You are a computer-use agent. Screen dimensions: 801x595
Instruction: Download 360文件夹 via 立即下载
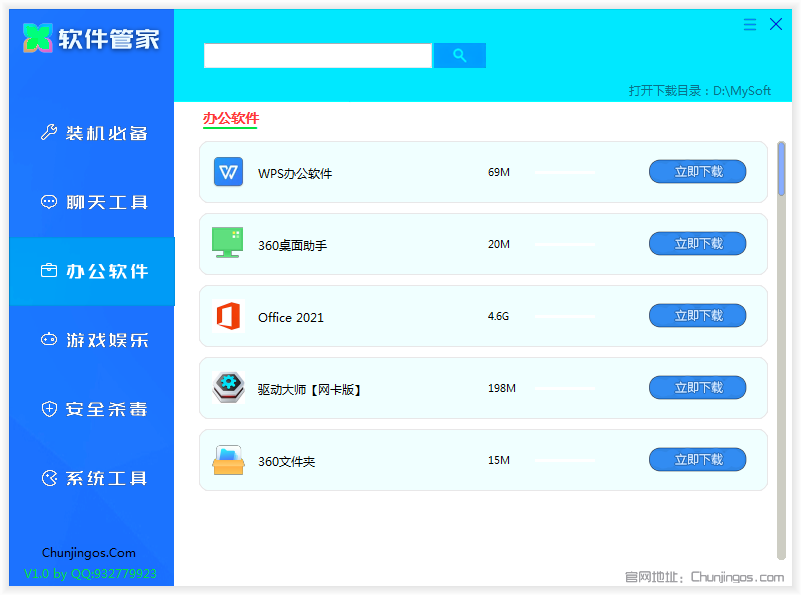697,460
